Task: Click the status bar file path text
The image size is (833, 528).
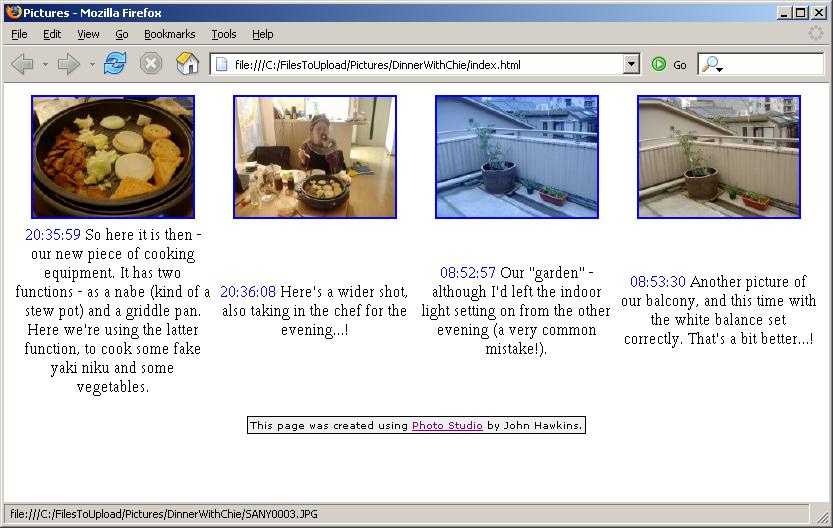Action: [164, 514]
